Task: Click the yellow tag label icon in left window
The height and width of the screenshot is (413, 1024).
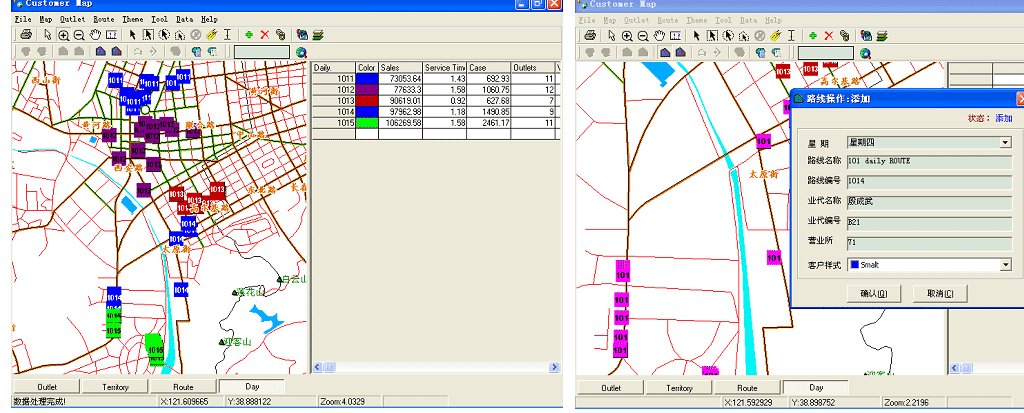Action: click(x=212, y=35)
